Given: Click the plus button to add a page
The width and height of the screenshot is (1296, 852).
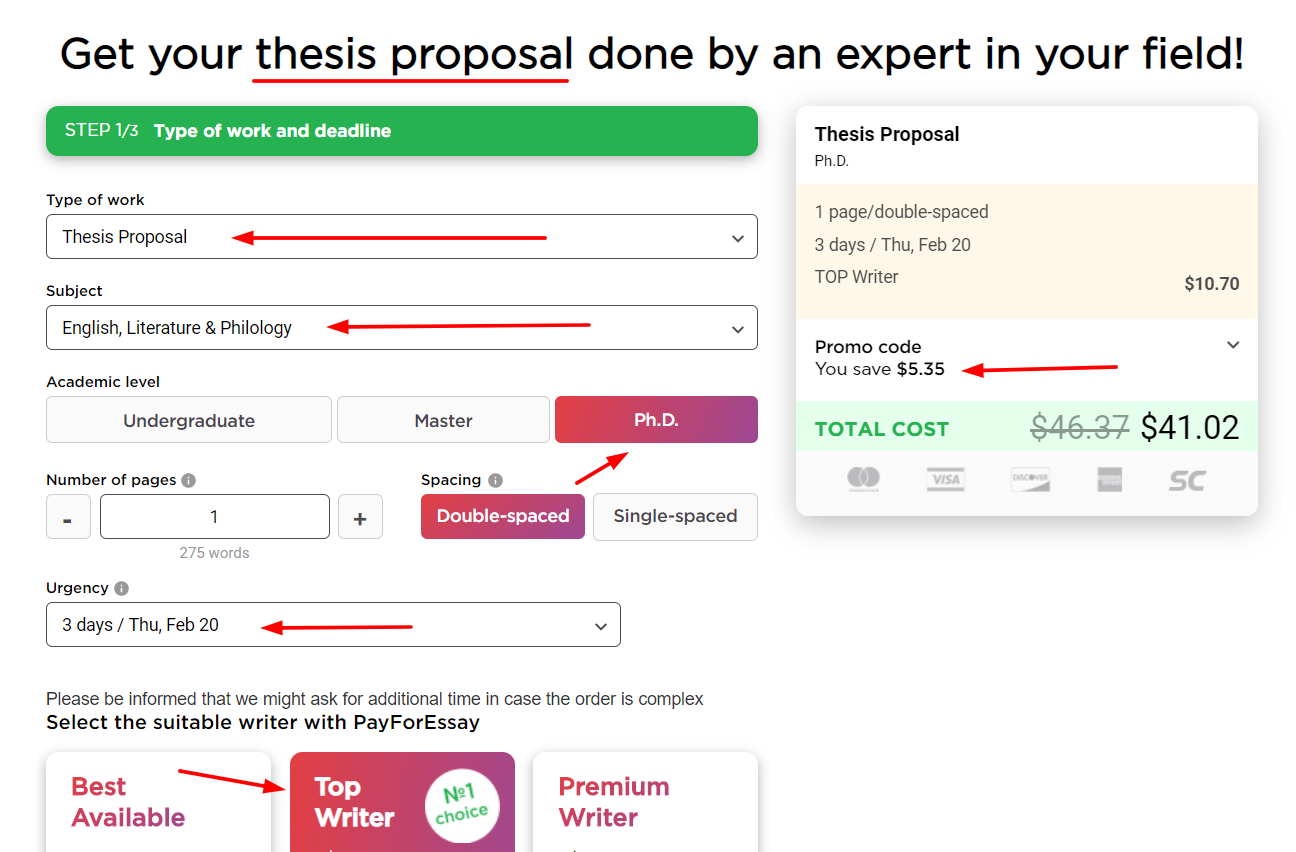Looking at the screenshot, I should (360, 516).
